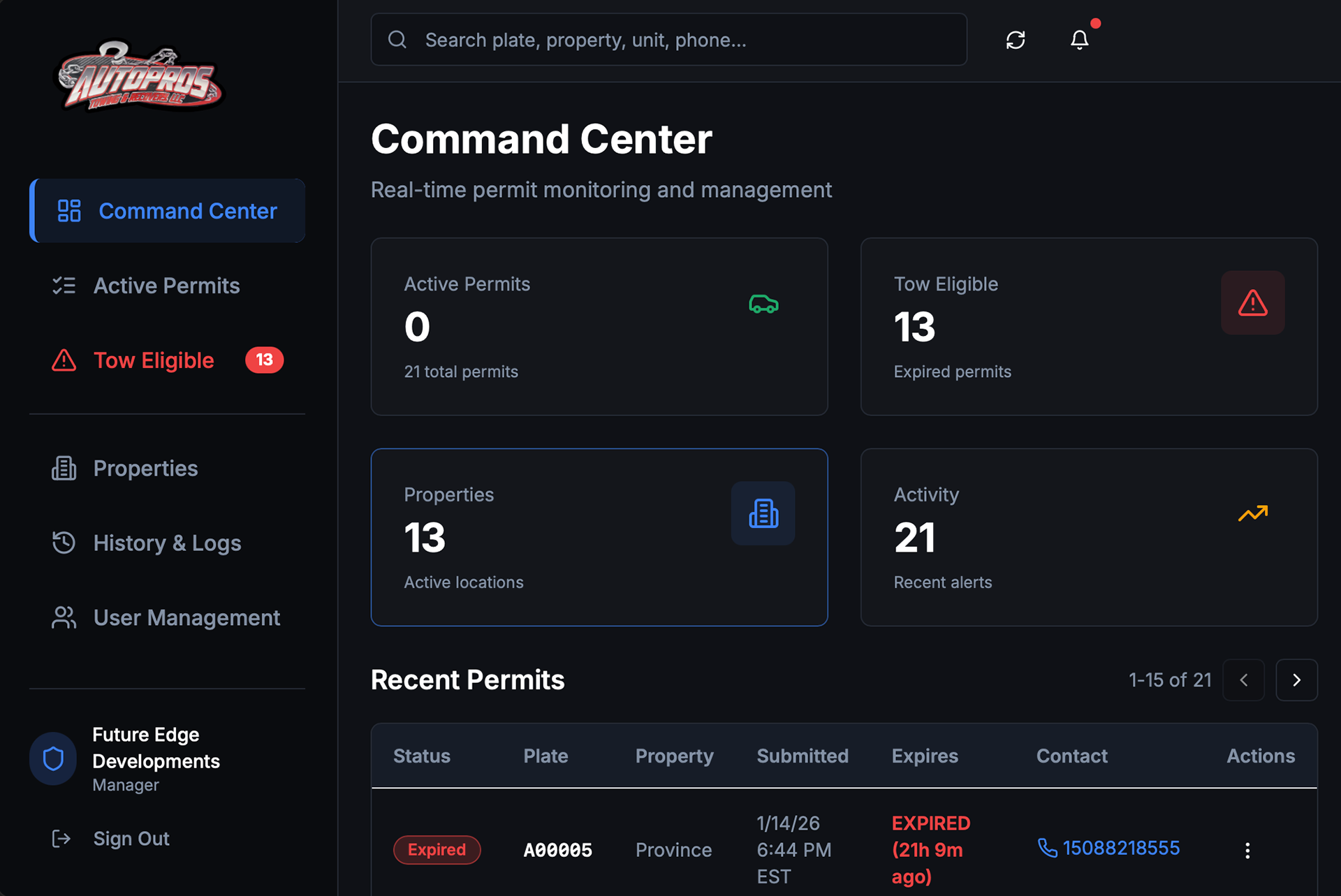Open User Management page
The height and width of the screenshot is (896, 1341).
[x=186, y=618]
